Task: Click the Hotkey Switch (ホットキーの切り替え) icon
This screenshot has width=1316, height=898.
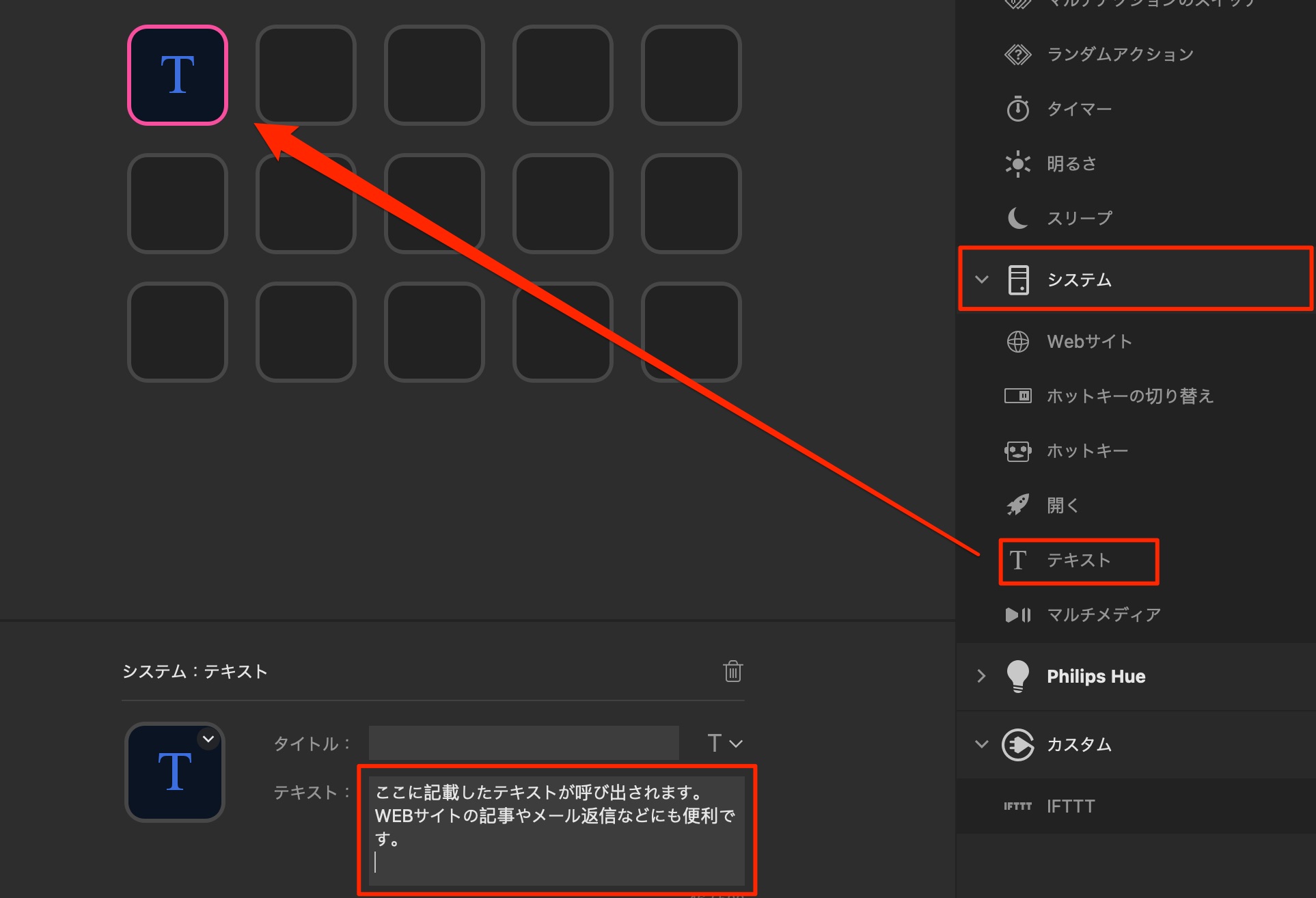Action: (x=1017, y=396)
